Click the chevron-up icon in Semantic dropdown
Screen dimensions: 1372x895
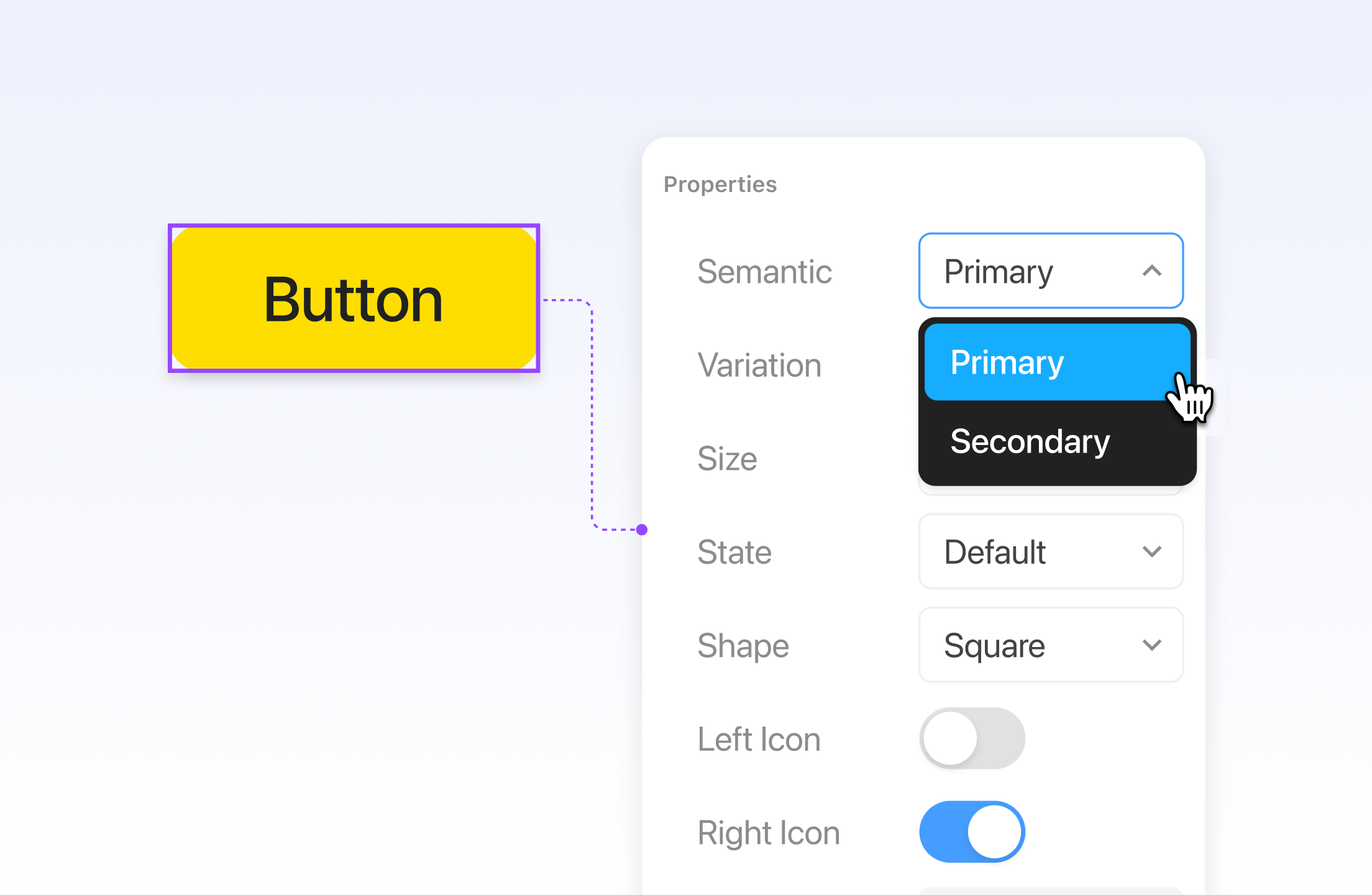tap(1151, 271)
